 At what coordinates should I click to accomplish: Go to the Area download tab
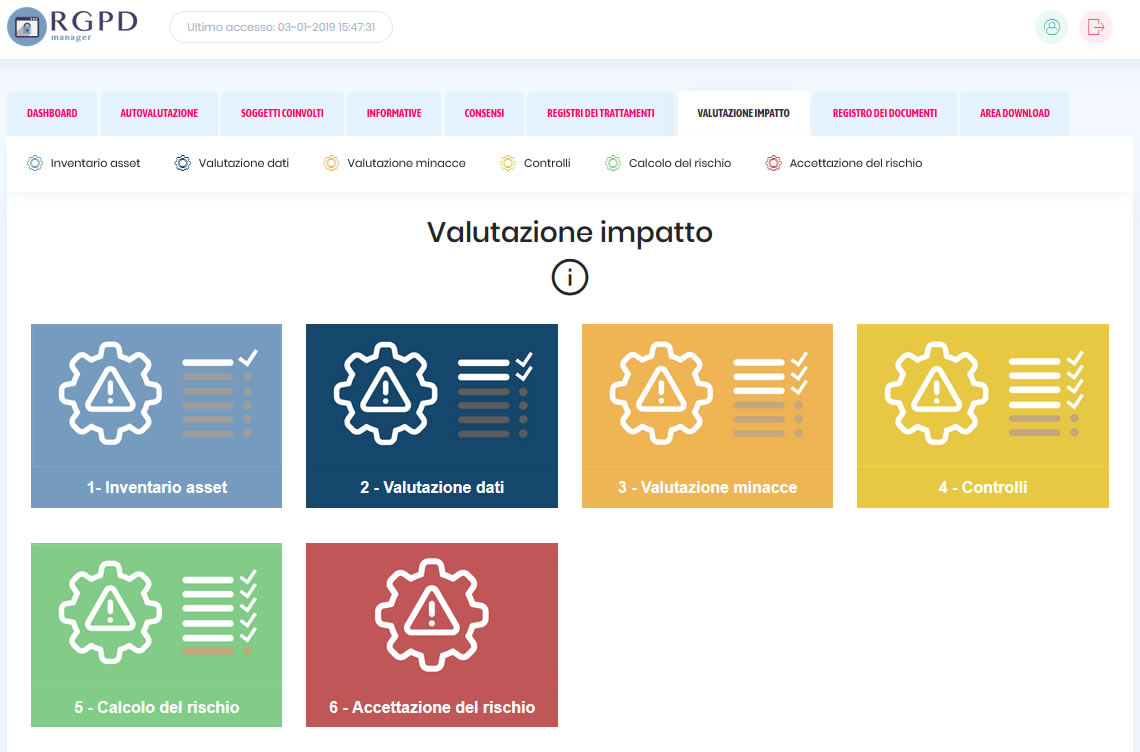[1015, 113]
